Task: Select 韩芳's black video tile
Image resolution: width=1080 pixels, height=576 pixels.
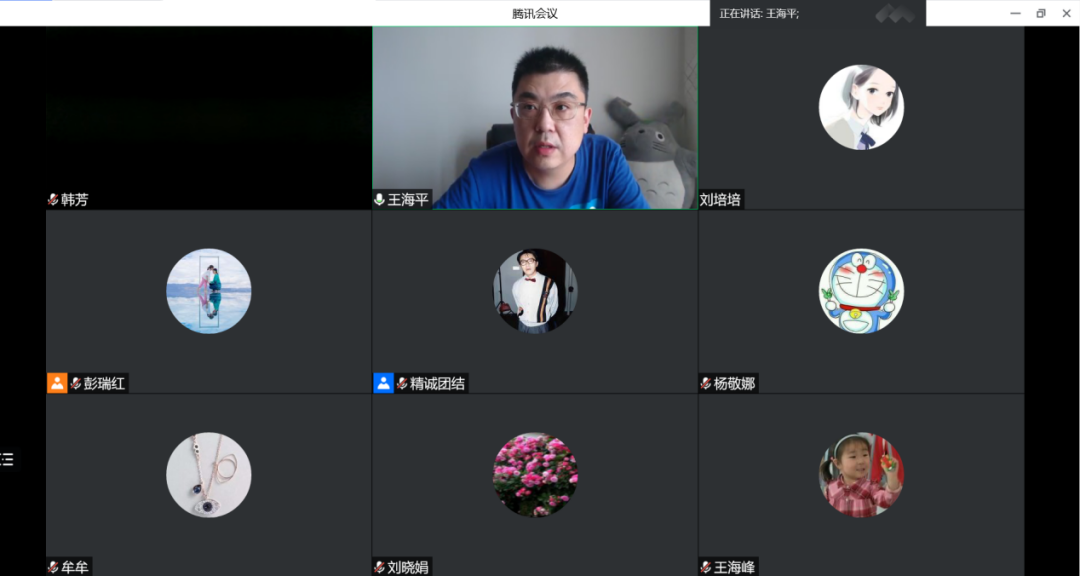Action: point(208,110)
